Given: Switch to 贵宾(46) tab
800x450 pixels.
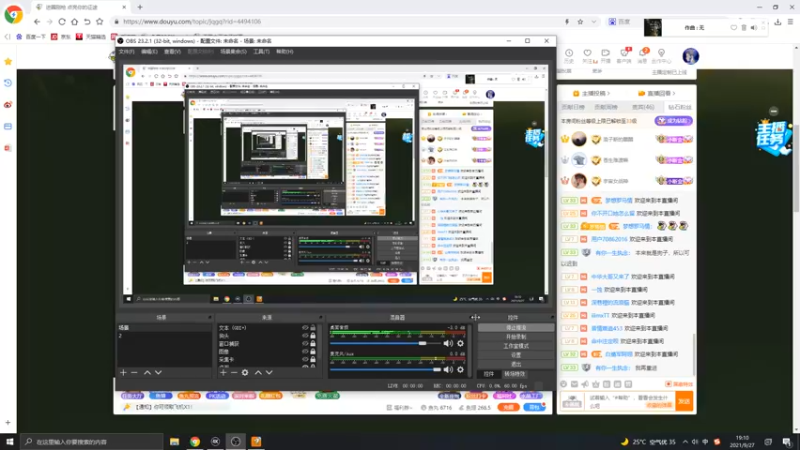Looking at the screenshot, I should click(643, 107).
